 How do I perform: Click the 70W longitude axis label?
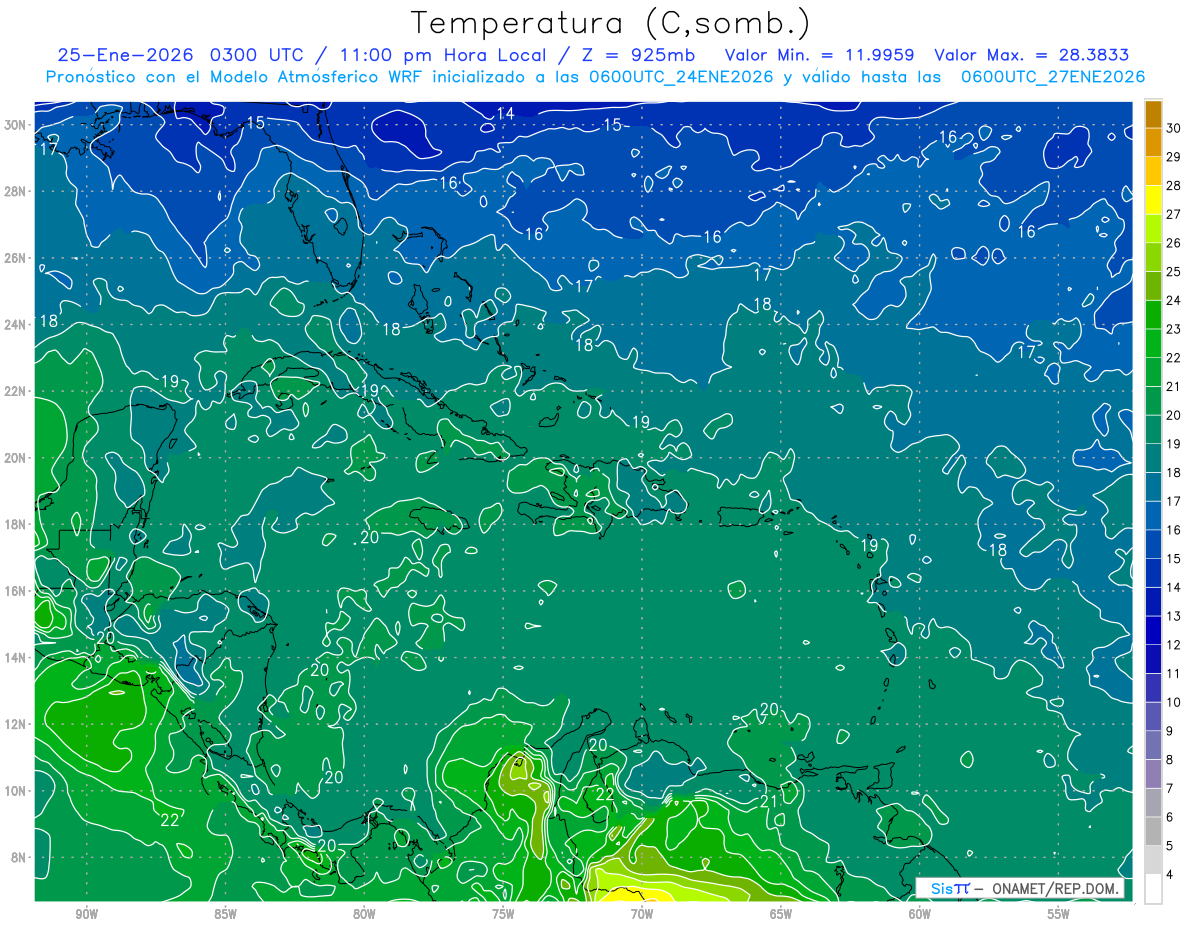642,914
